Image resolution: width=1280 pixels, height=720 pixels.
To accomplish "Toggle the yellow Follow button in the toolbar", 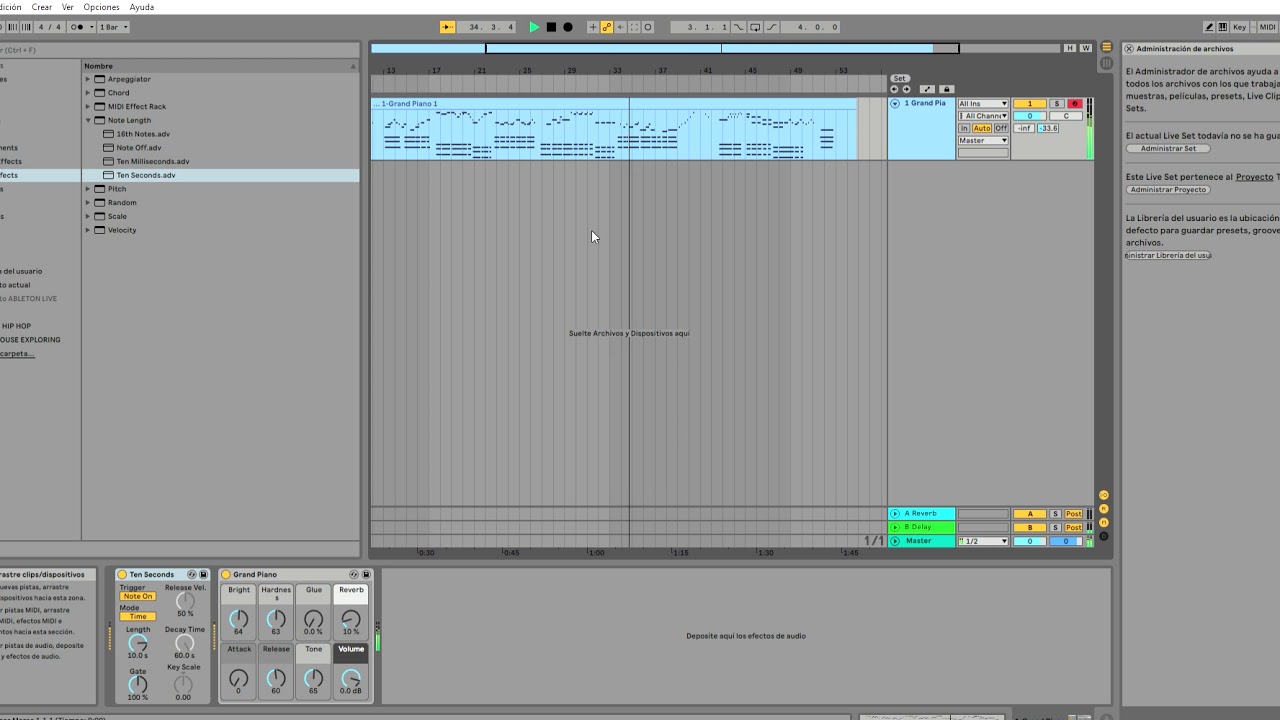I will point(447,27).
